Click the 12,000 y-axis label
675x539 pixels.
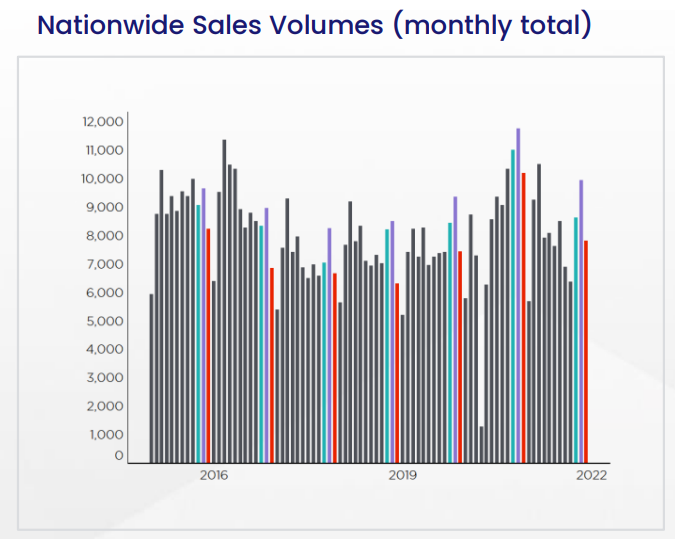pos(103,122)
